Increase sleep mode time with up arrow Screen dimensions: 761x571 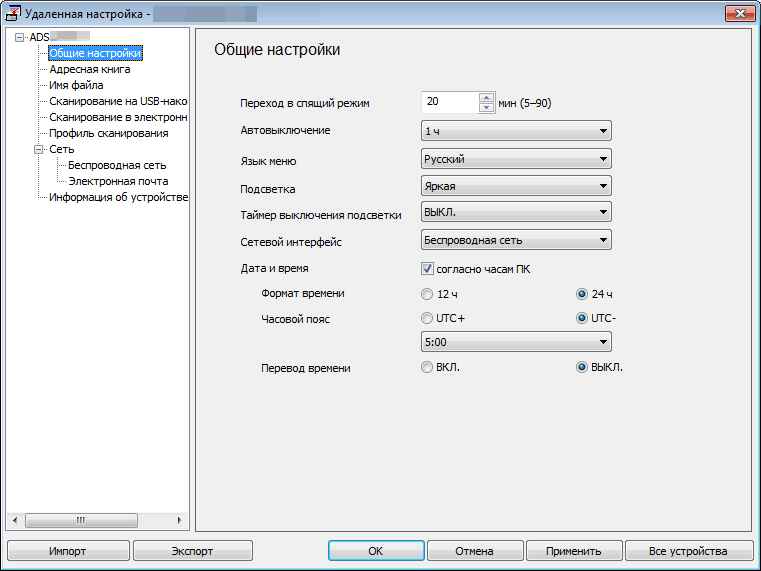coord(486,98)
